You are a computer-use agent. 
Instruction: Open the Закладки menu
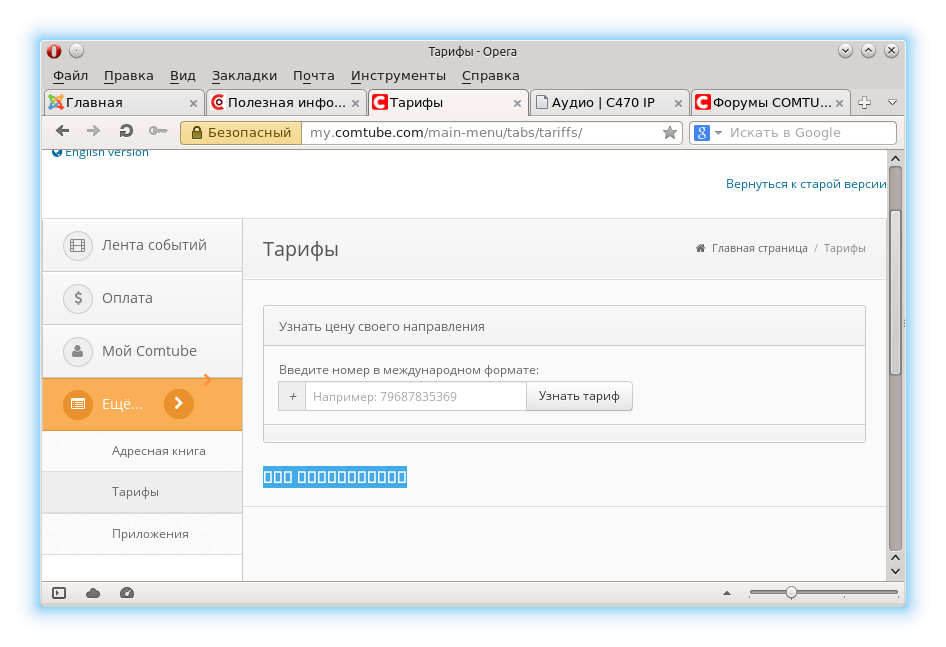click(x=244, y=76)
